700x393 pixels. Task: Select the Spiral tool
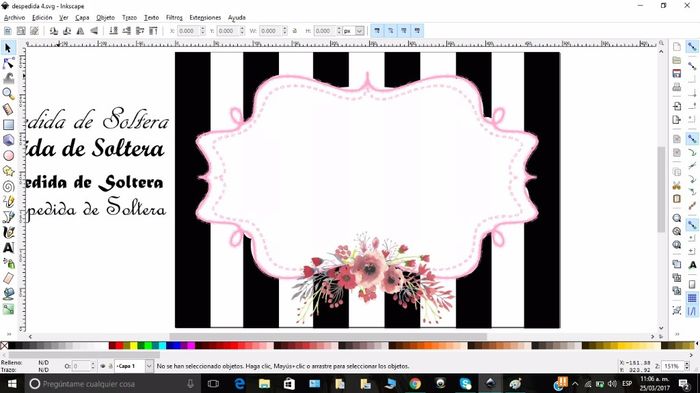point(8,186)
